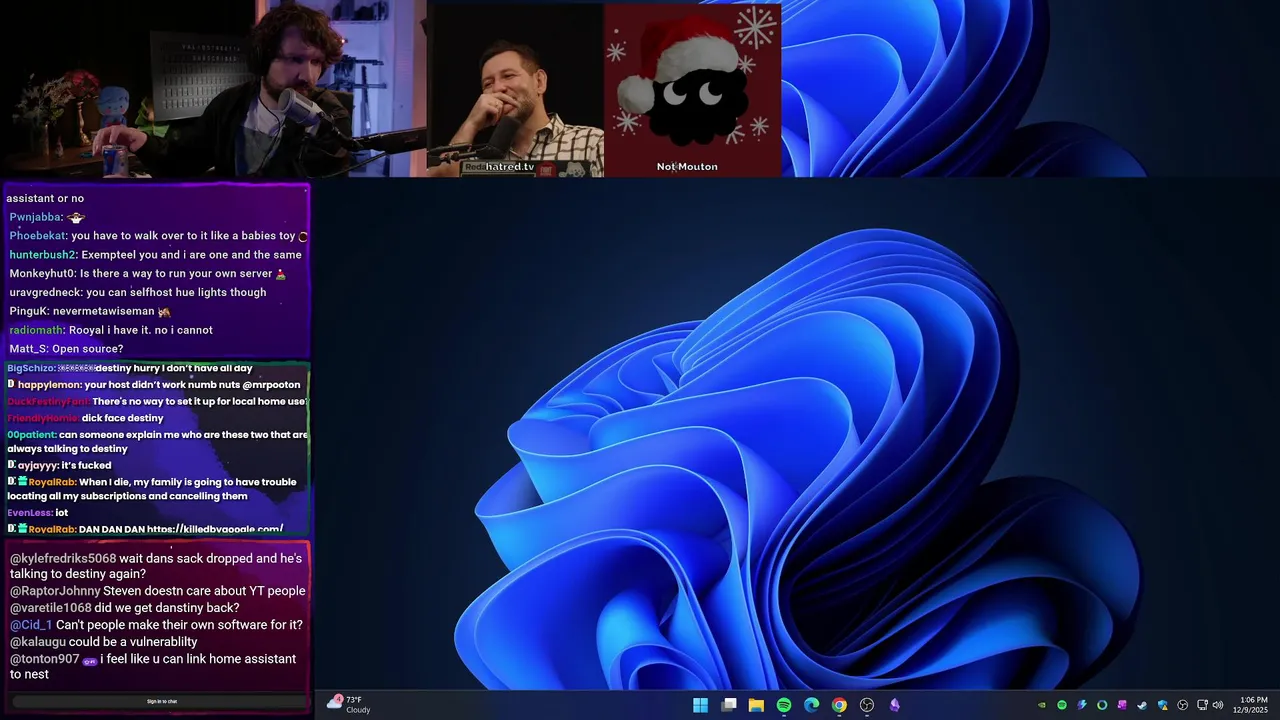Click username ajyayyy in second chat
The image size is (1280, 720).
(38, 465)
